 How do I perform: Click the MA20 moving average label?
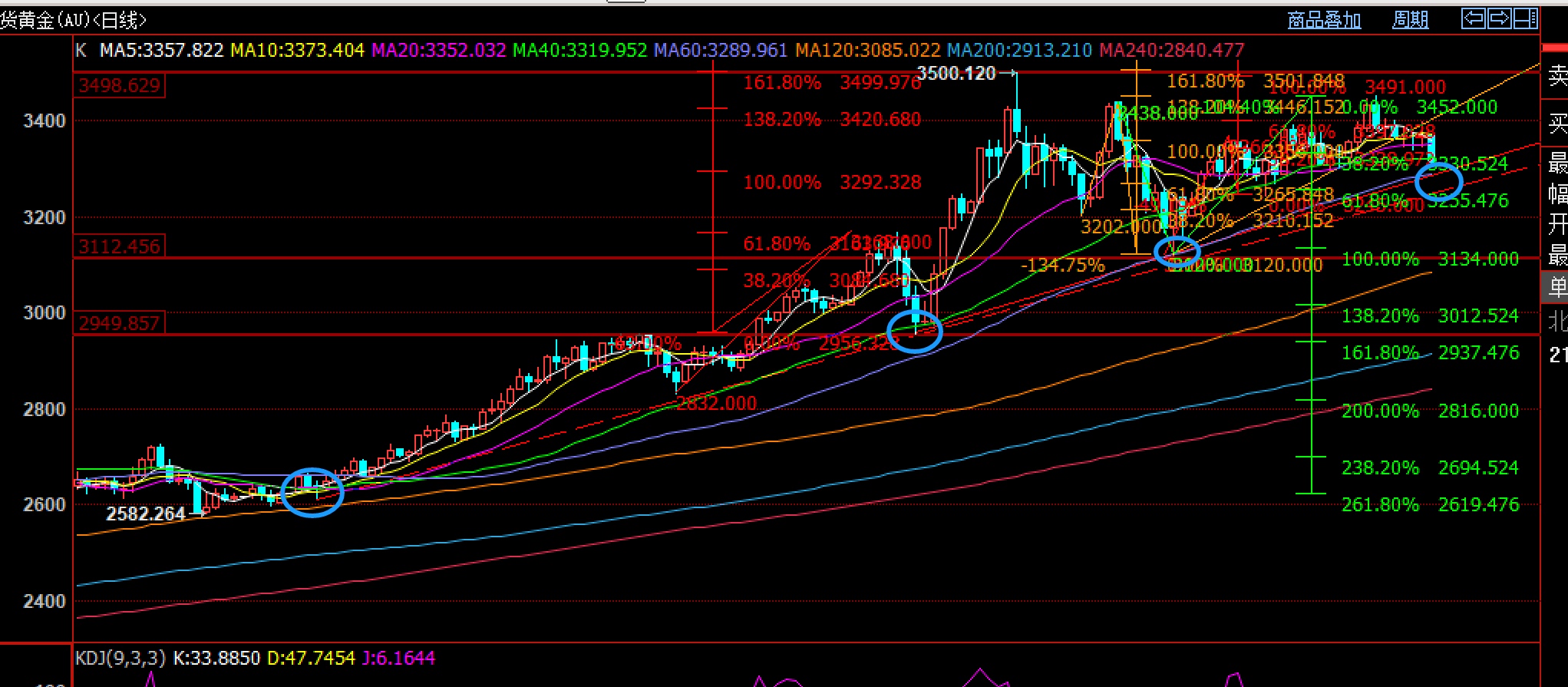pos(438,51)
